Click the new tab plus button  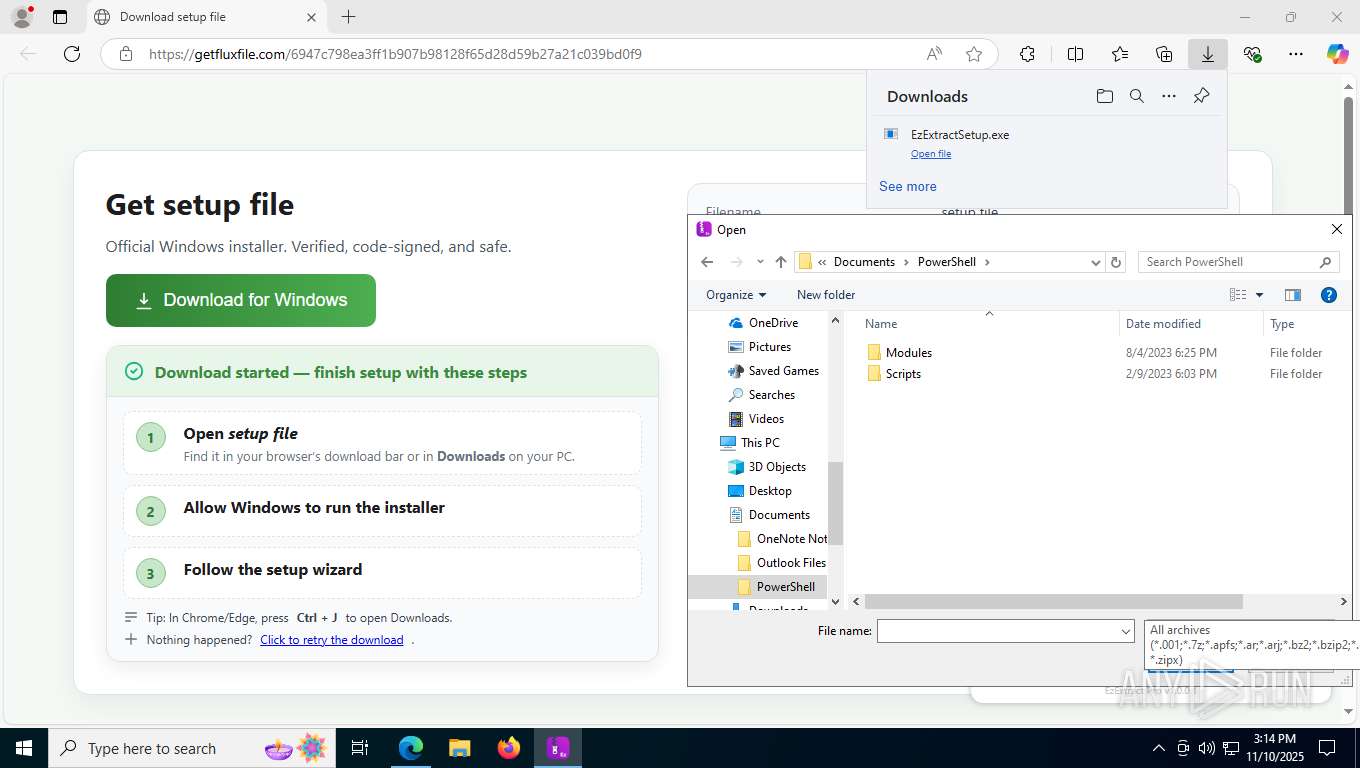pyautogui.click(x=348, y=17)
